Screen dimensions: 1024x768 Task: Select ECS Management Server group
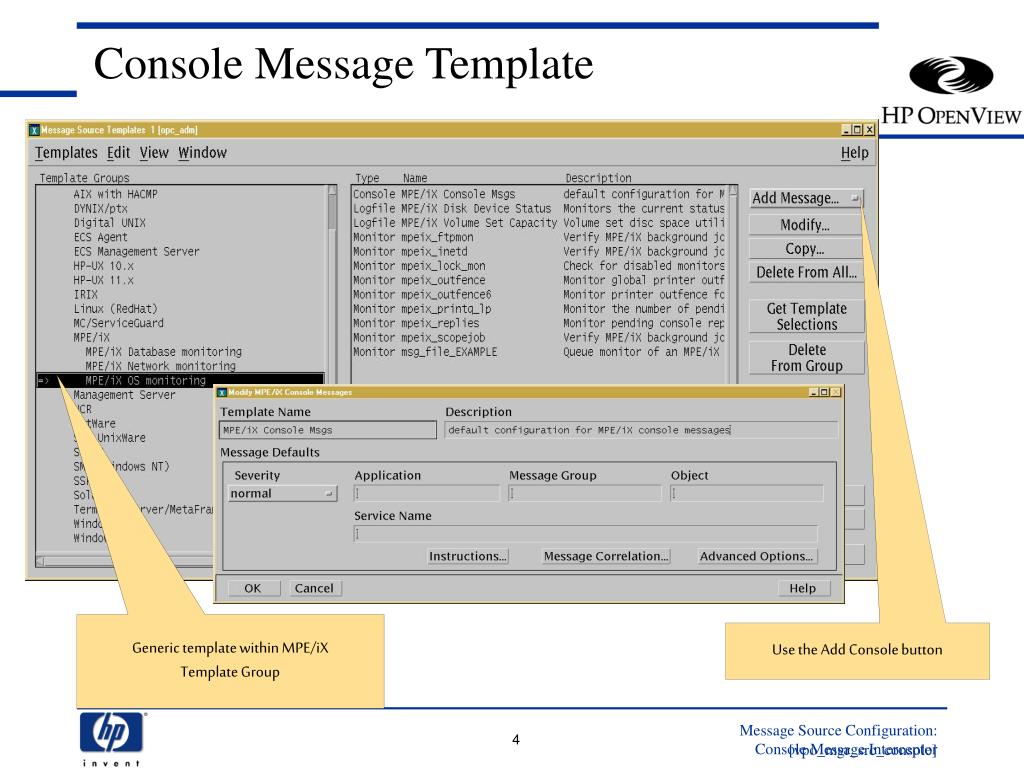click(136, 251)
